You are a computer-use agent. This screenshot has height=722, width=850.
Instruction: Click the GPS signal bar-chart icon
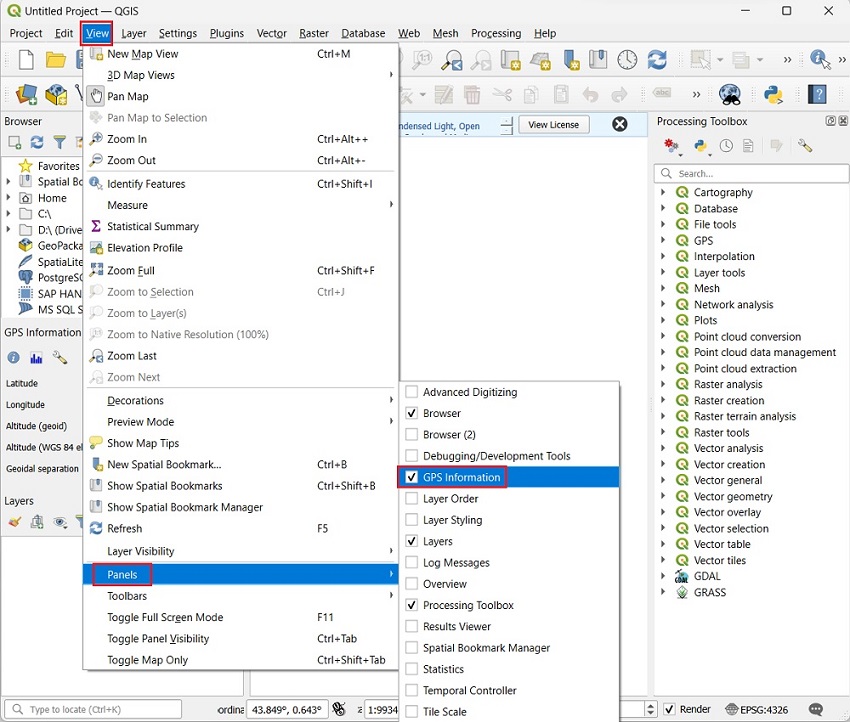(36, 357)
